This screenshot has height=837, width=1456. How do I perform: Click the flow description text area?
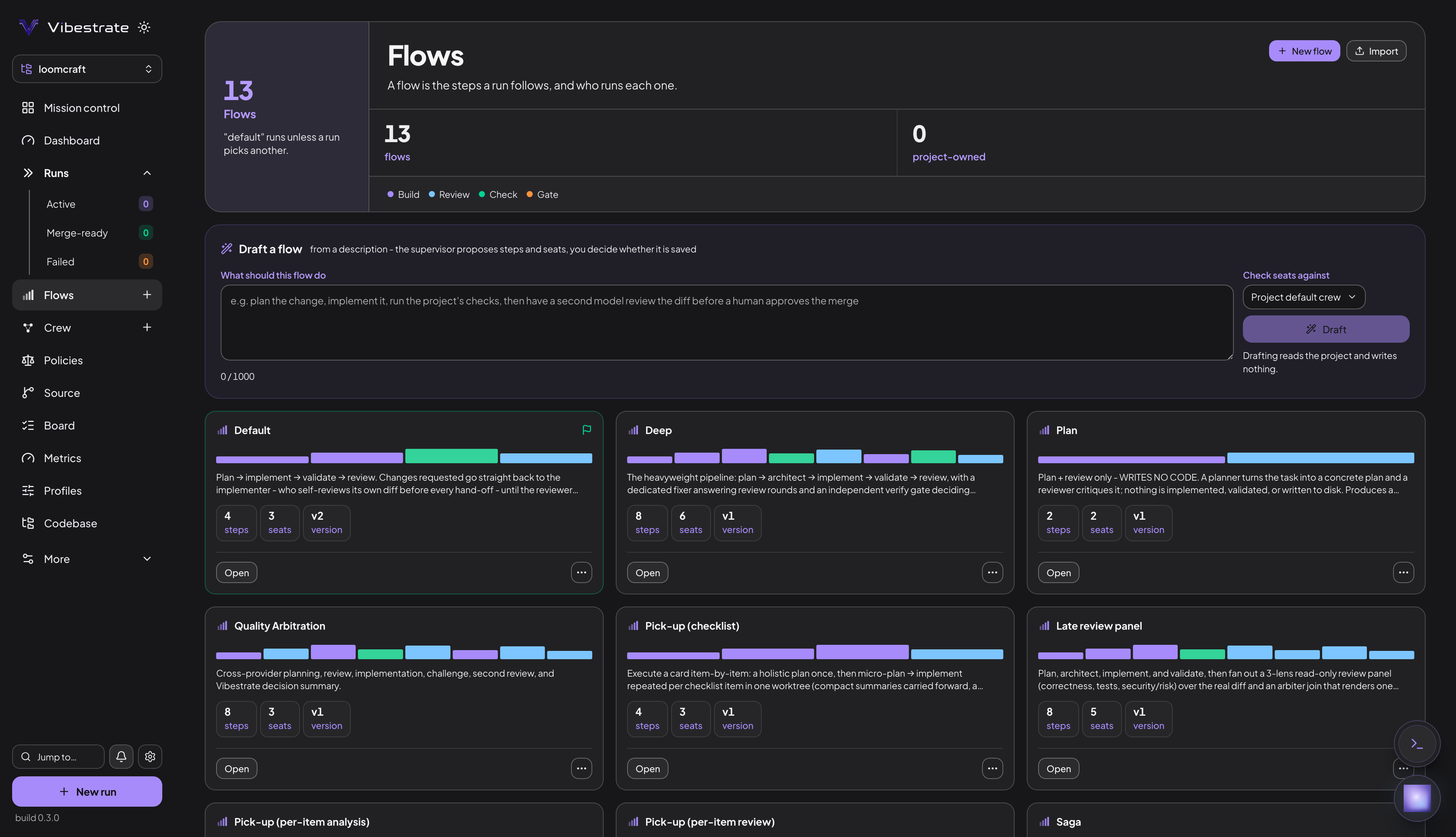coord(726,323)
